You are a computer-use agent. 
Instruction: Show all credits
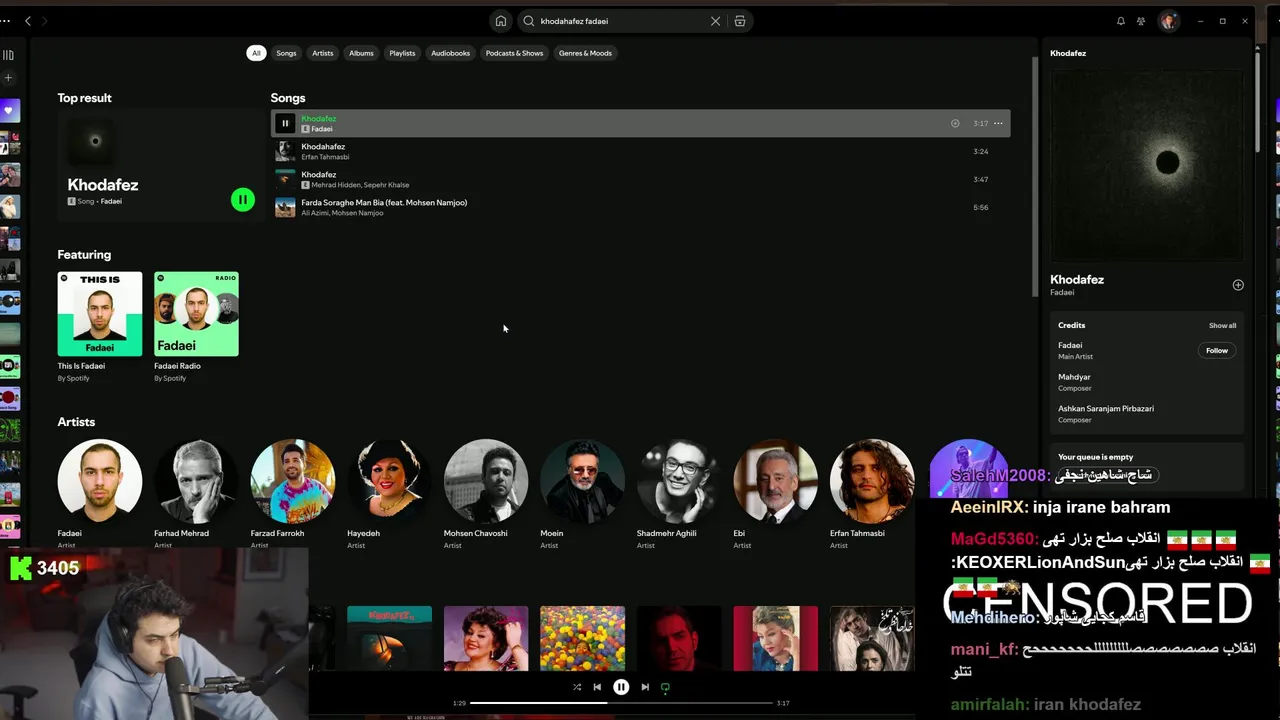[1222, 326]
